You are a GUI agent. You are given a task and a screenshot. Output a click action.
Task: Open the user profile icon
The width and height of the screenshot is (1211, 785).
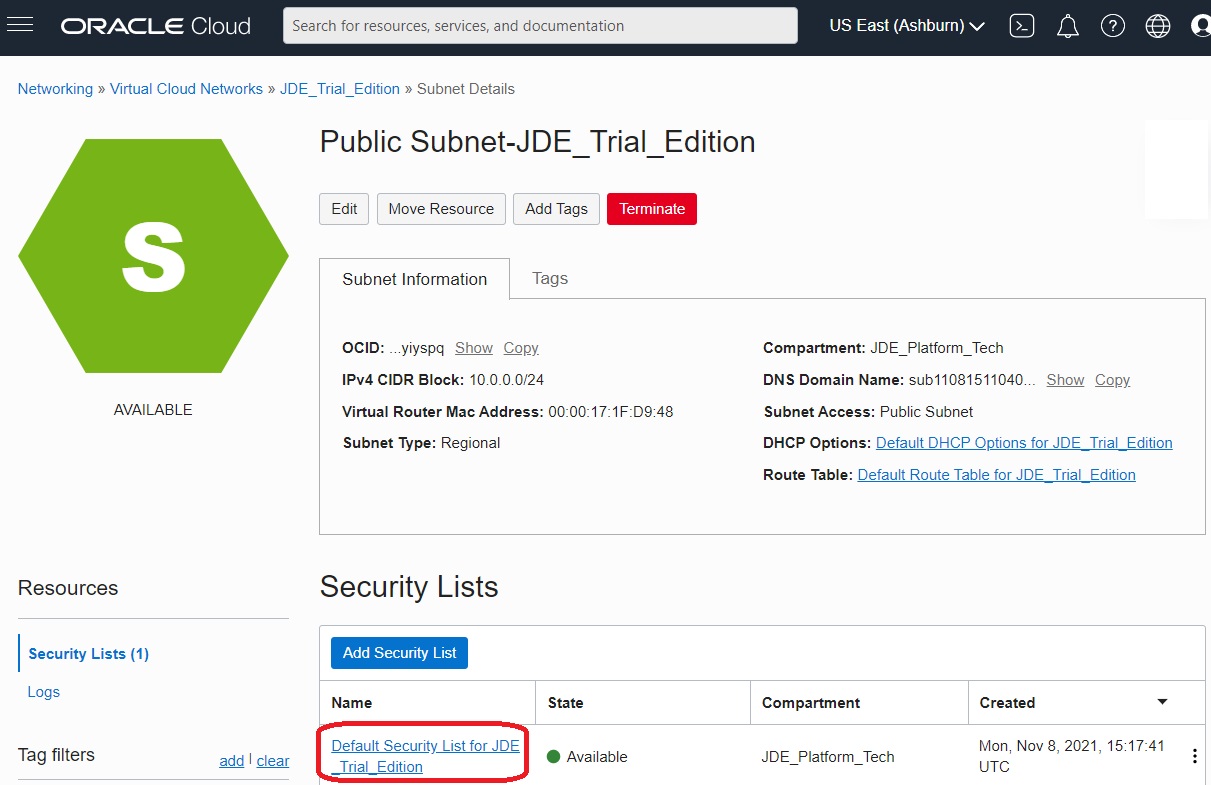[1200, 25]
